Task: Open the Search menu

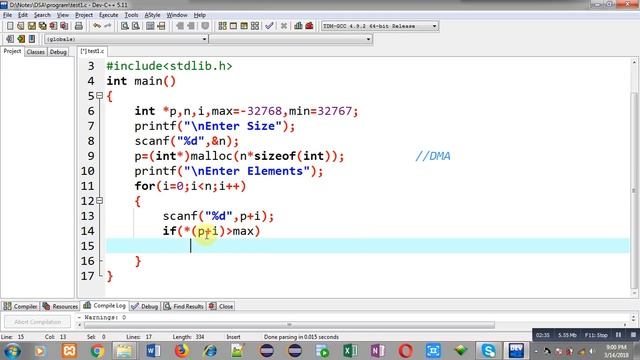Action: click(x=42, y=15)
